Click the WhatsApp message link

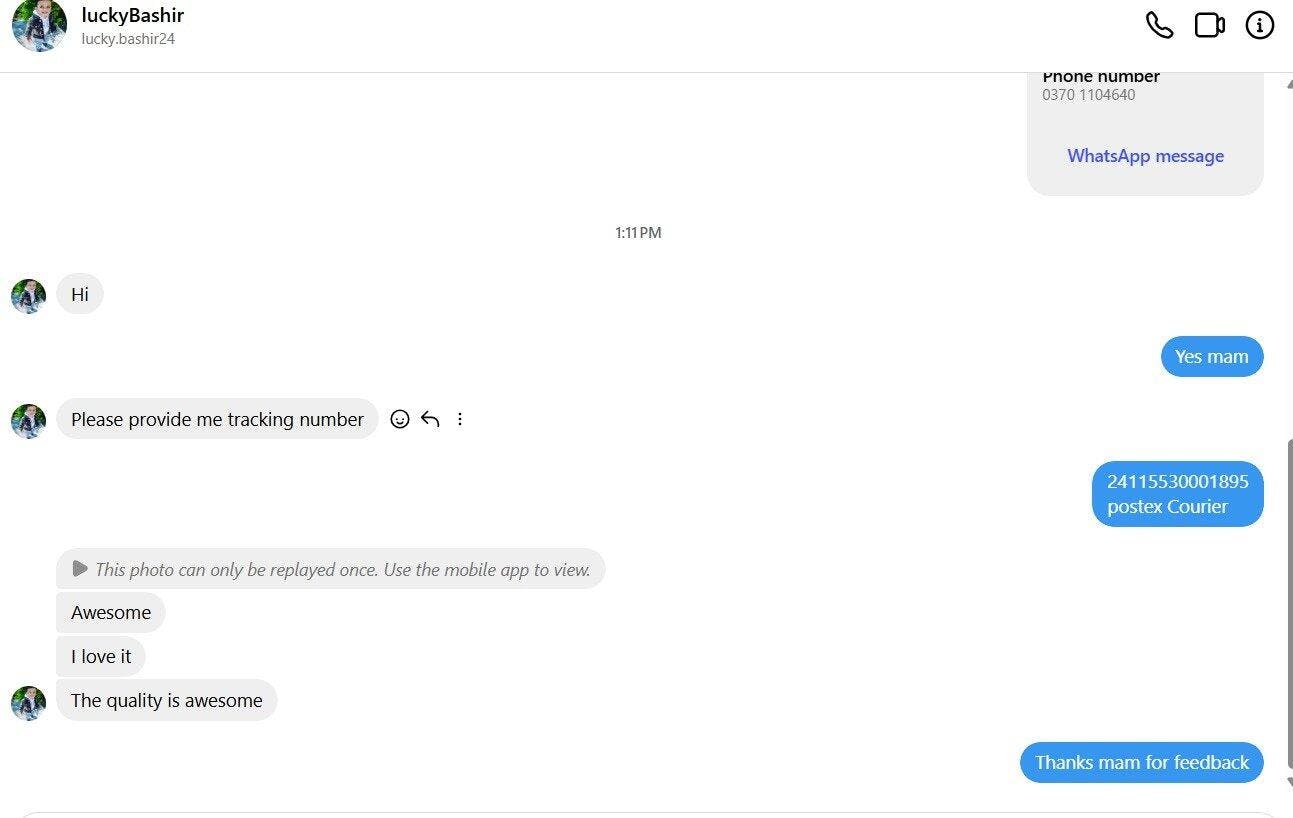pos(1145,156)
